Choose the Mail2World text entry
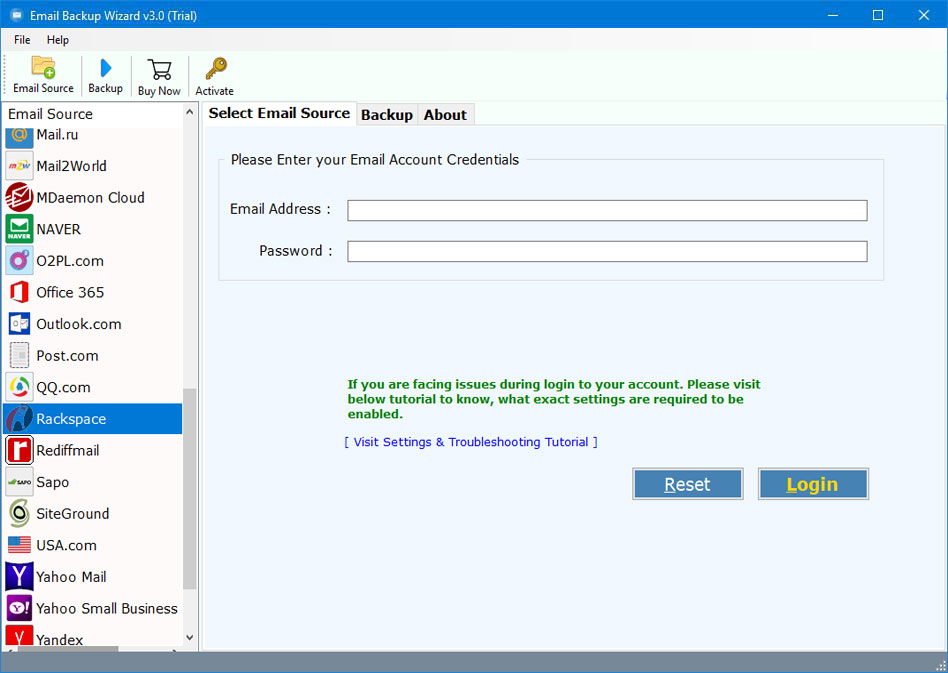Viewport: 948px width, 673px height. point(71,166)
